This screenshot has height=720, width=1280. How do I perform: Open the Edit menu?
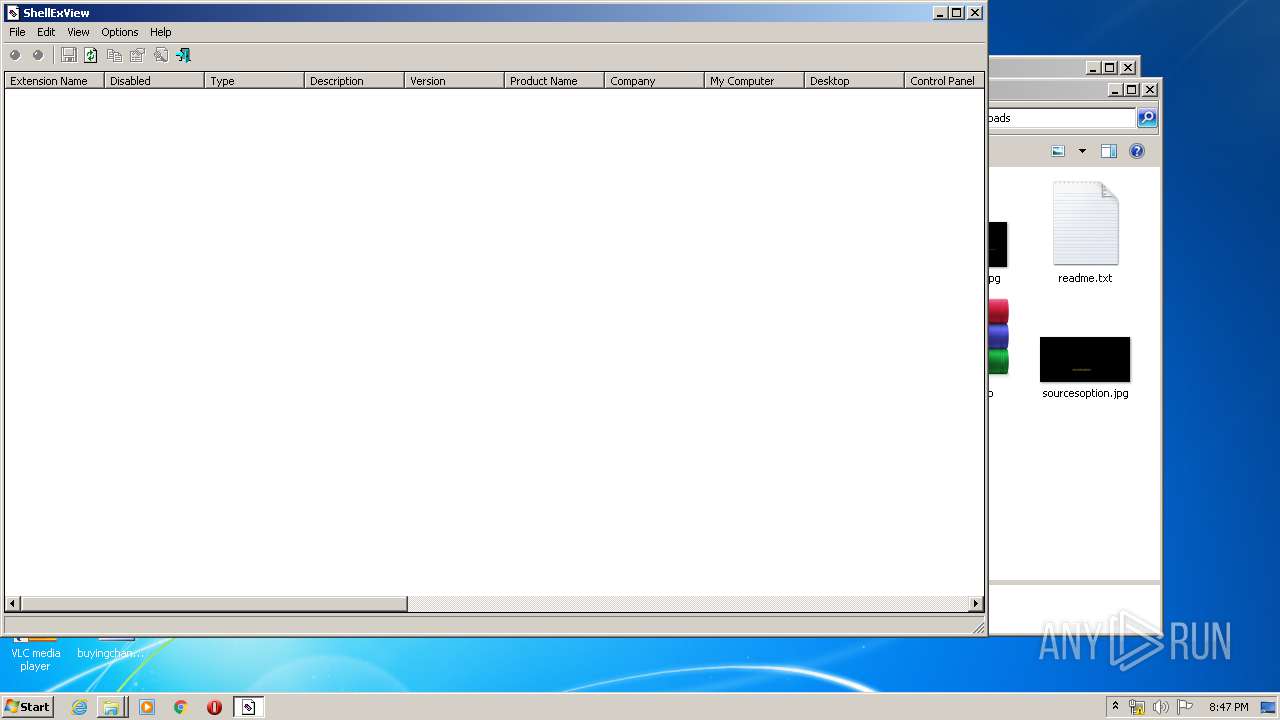[46, 32]
